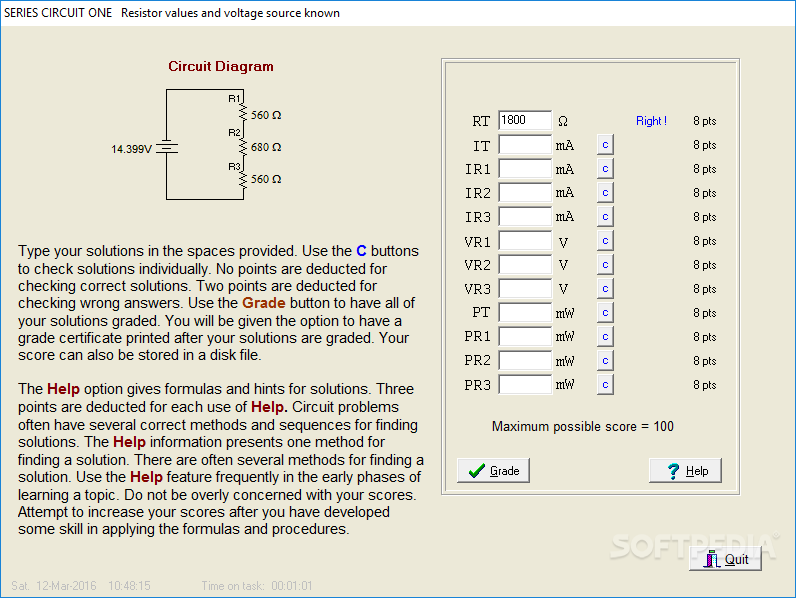The width and height of the screenshot is (796, 598).
Task: Check the IR3 answer with its C button
Action: tap(605, 217)
